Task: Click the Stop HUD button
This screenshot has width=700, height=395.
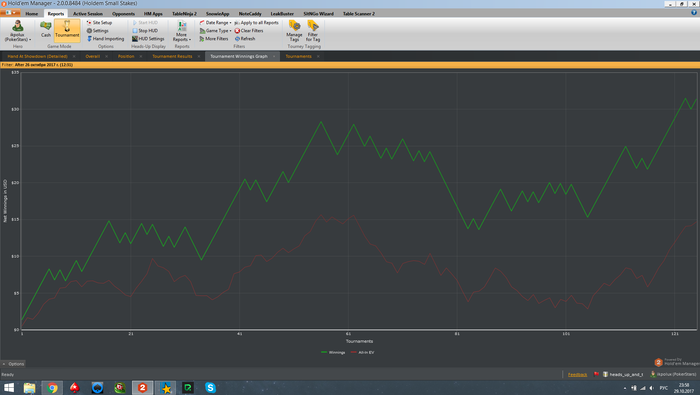Action: (145, 31)
